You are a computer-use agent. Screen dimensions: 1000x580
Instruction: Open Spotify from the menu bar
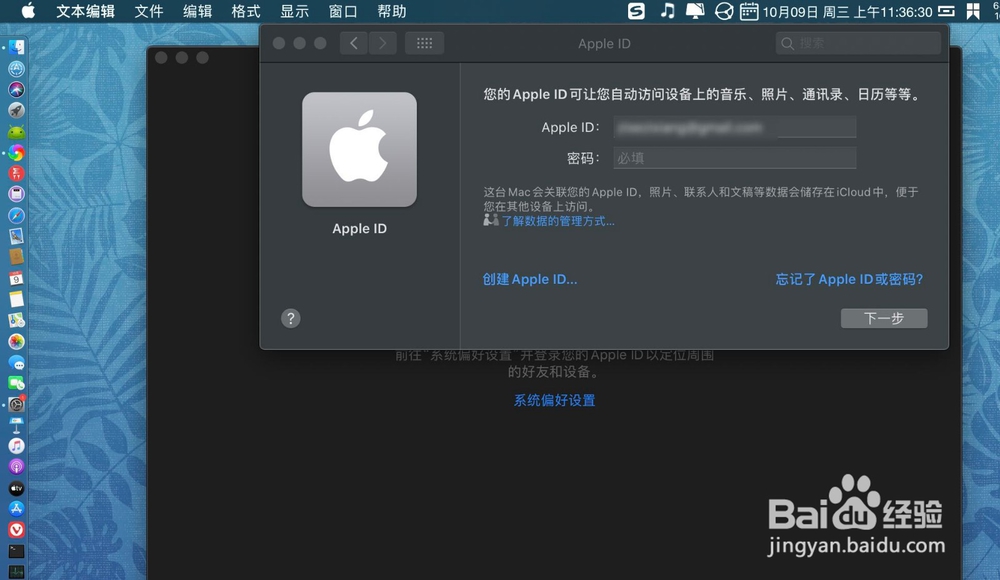coord(636,12)
